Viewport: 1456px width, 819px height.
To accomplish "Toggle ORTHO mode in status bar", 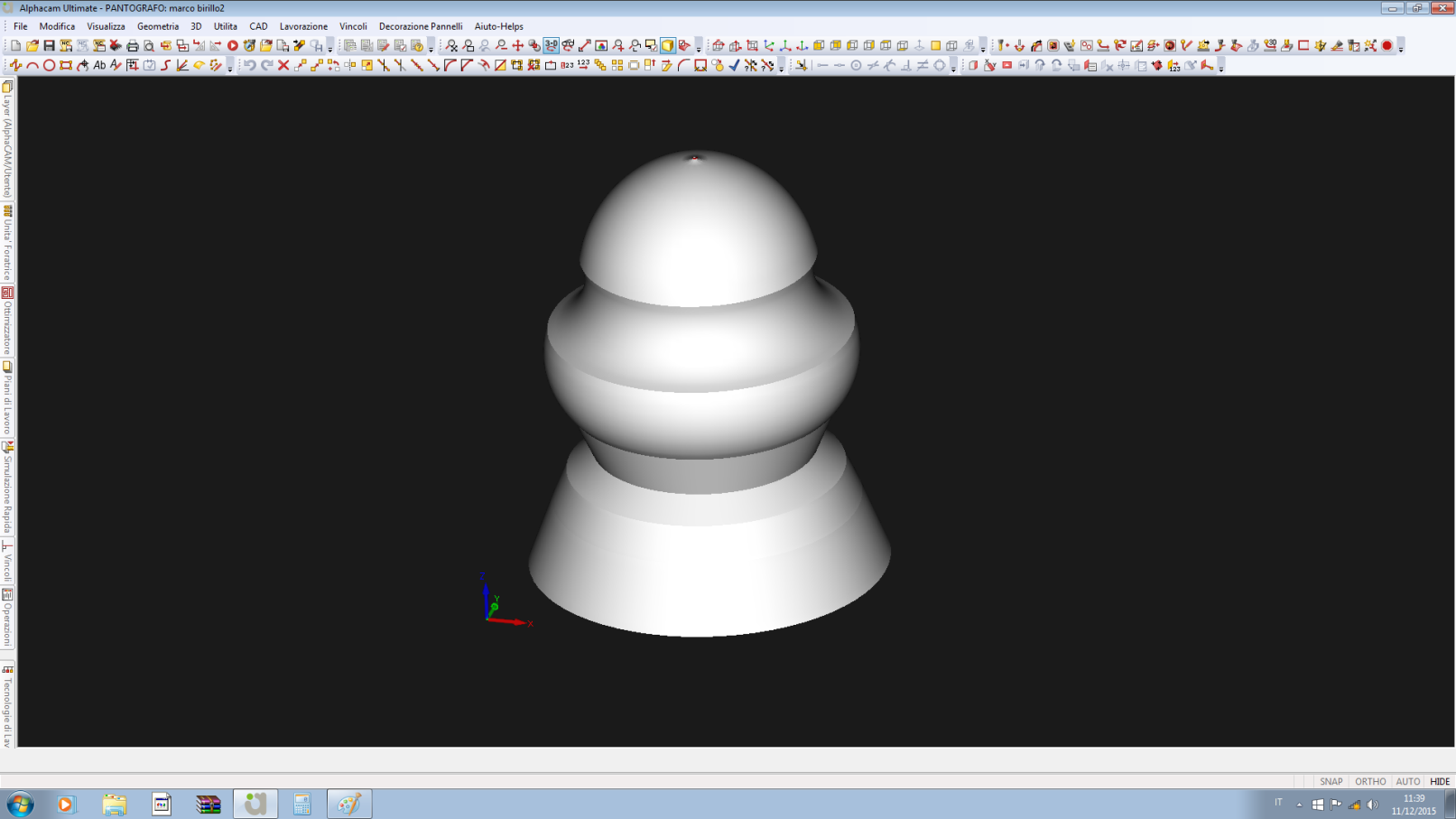I will tap(1369, 782).
